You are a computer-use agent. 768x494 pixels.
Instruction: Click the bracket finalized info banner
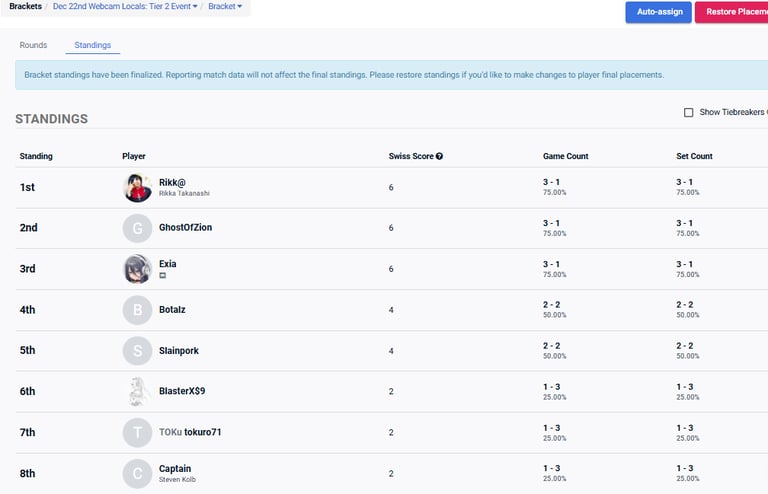[391, 75]
